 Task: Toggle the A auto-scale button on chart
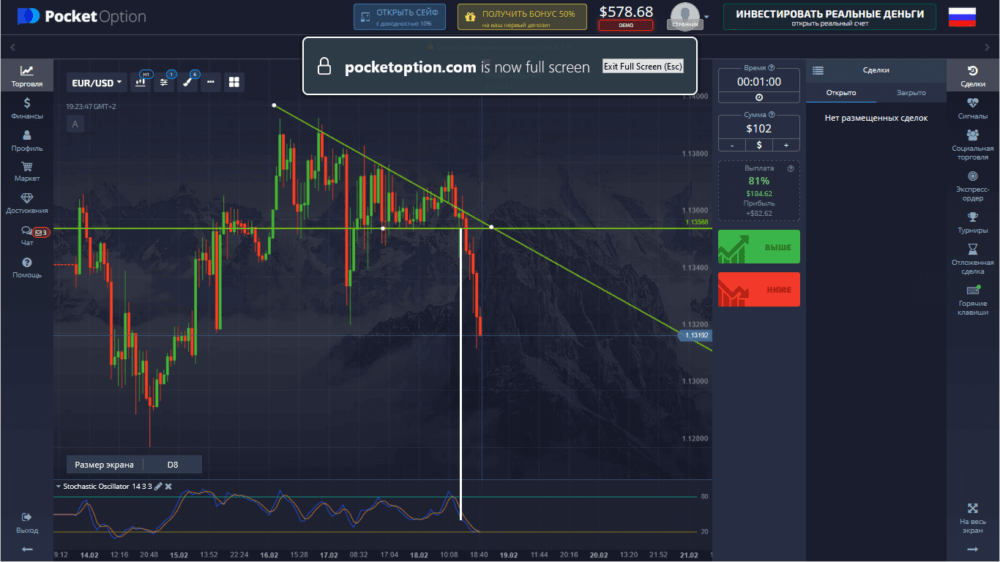point(75,124)
